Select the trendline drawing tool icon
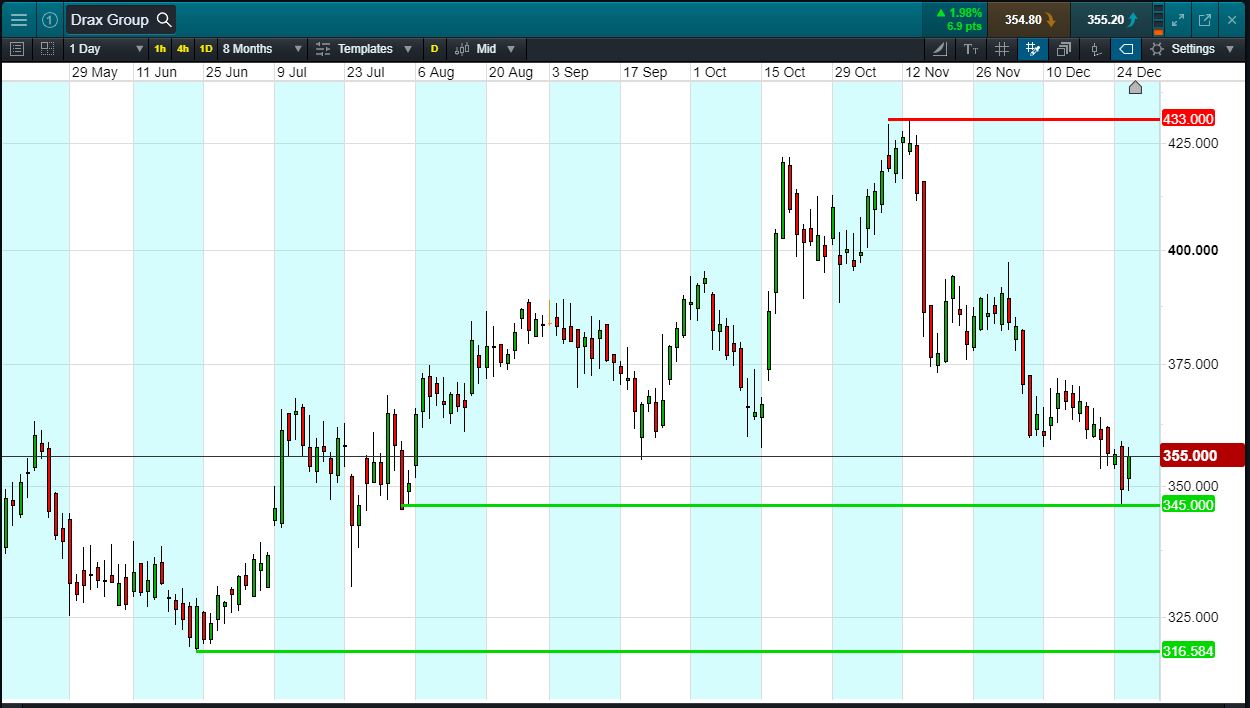Screen dimensions: 1250x708 [940, 48]
